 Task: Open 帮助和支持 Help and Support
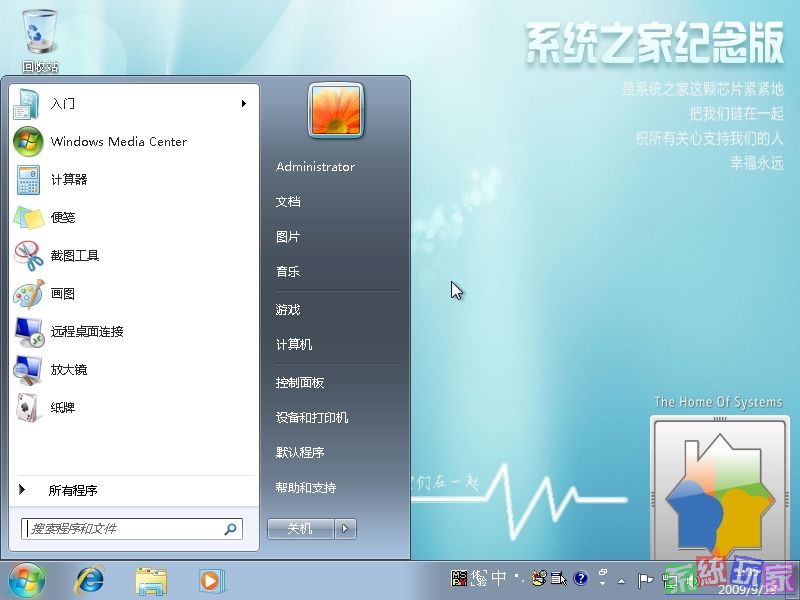306,488
